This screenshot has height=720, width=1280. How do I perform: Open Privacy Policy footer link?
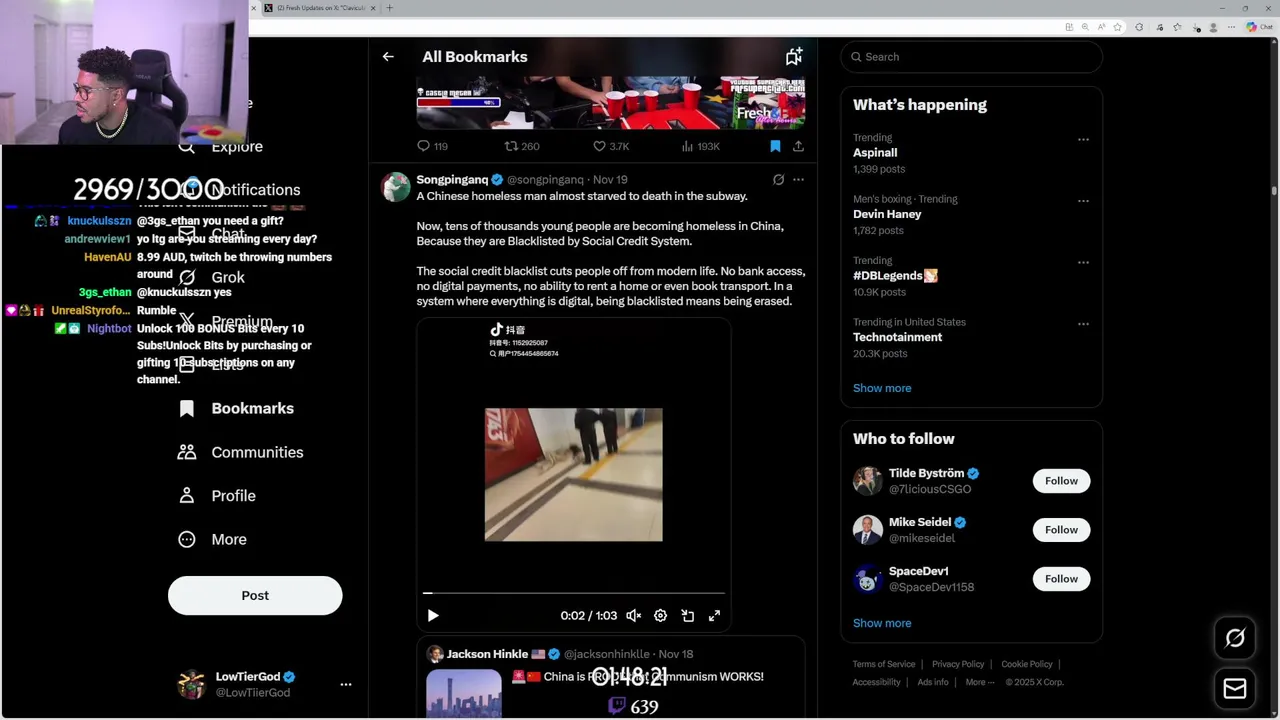coord(958,664)
